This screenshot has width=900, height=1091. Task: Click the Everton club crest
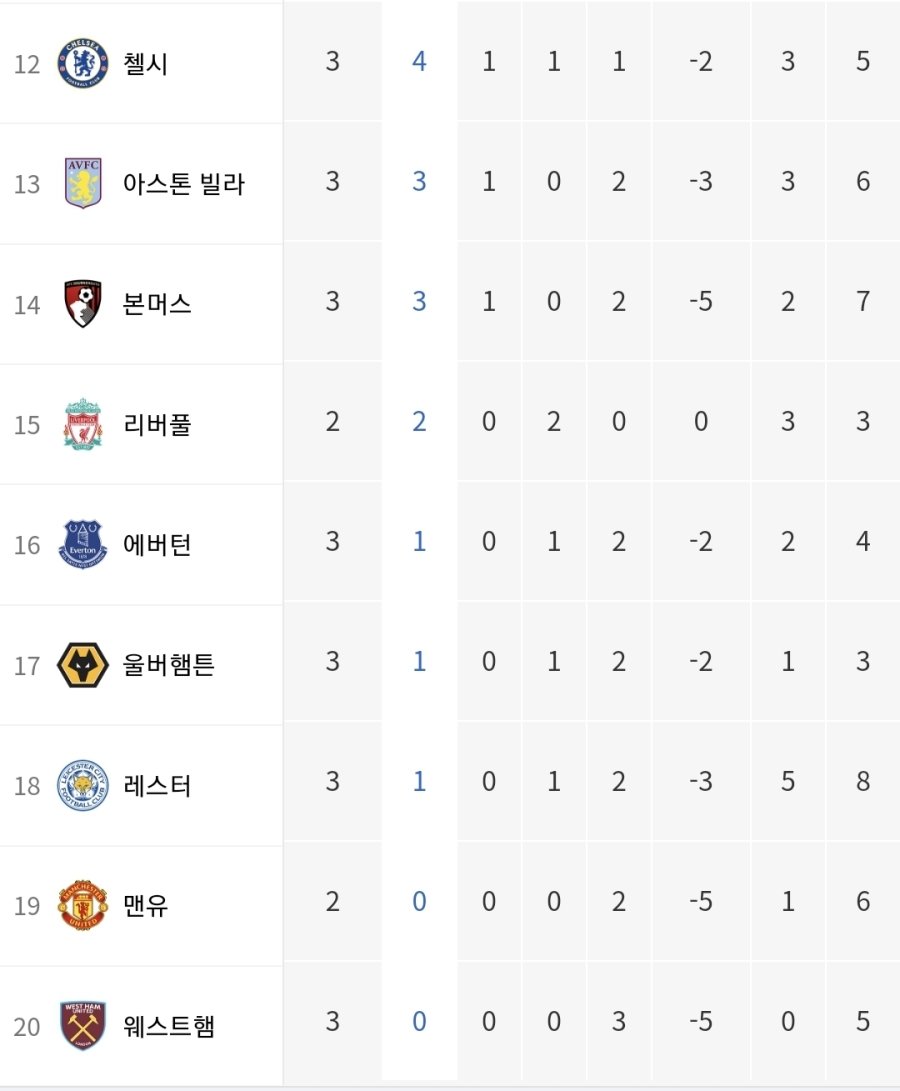pyautogui.click(x=83, y=544)
